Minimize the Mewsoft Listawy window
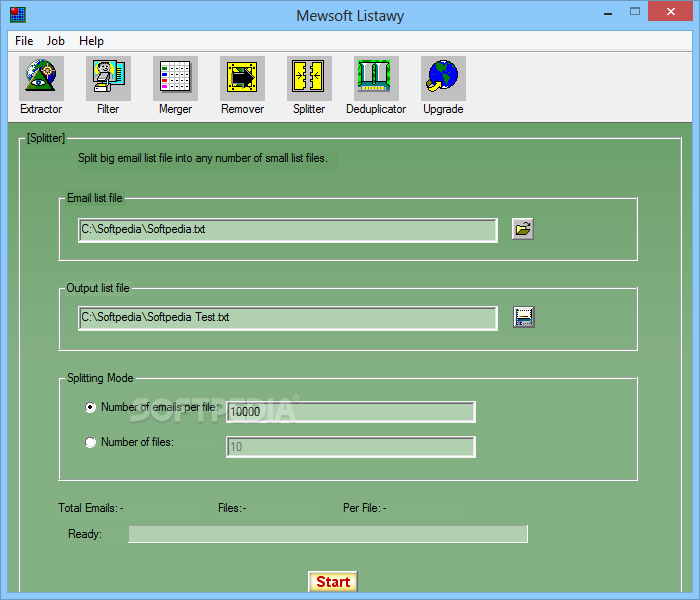 coord(608,12)
